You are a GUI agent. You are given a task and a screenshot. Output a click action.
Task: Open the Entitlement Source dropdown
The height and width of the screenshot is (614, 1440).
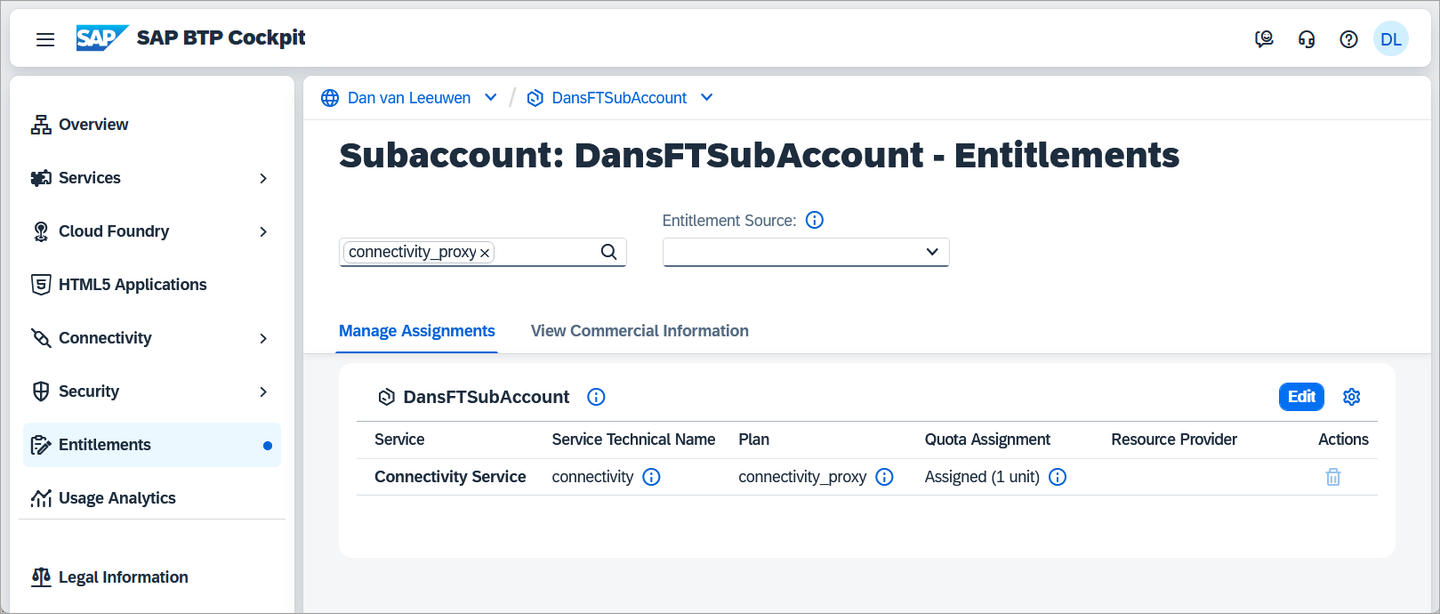[806, 252]
